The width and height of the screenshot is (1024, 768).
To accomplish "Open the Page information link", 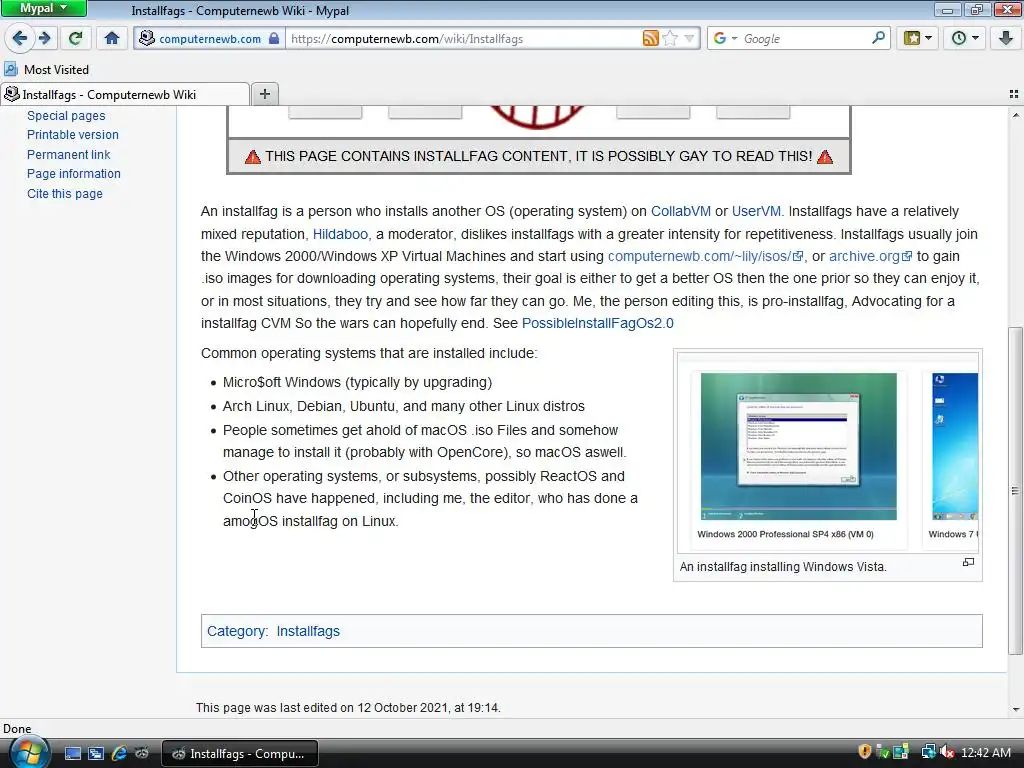I will (74, 174).
